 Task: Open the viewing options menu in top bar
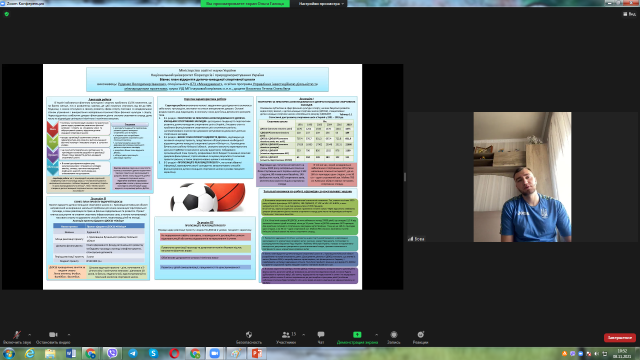click(x=321, y=4)
